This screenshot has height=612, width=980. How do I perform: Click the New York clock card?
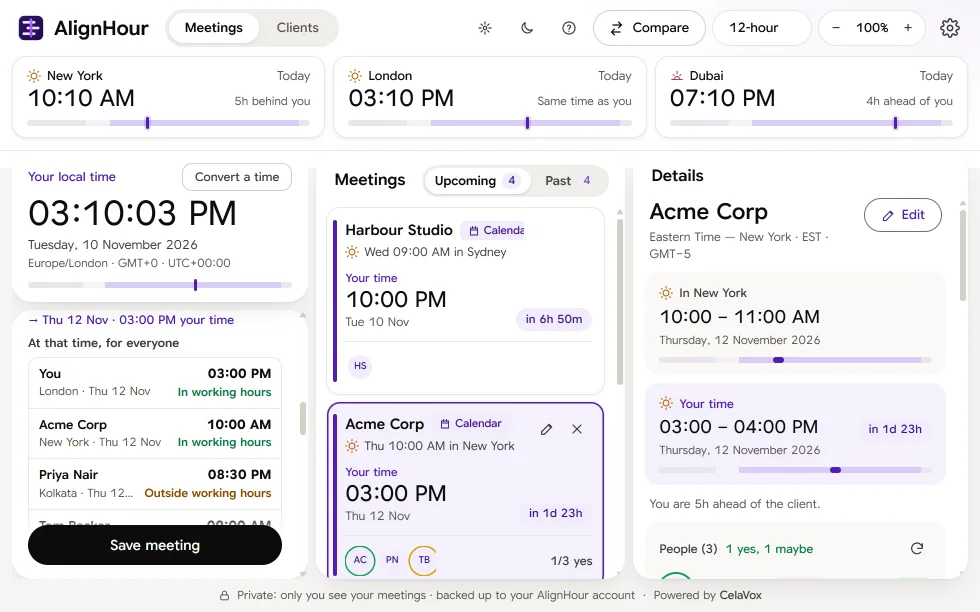tap(169, 97)
